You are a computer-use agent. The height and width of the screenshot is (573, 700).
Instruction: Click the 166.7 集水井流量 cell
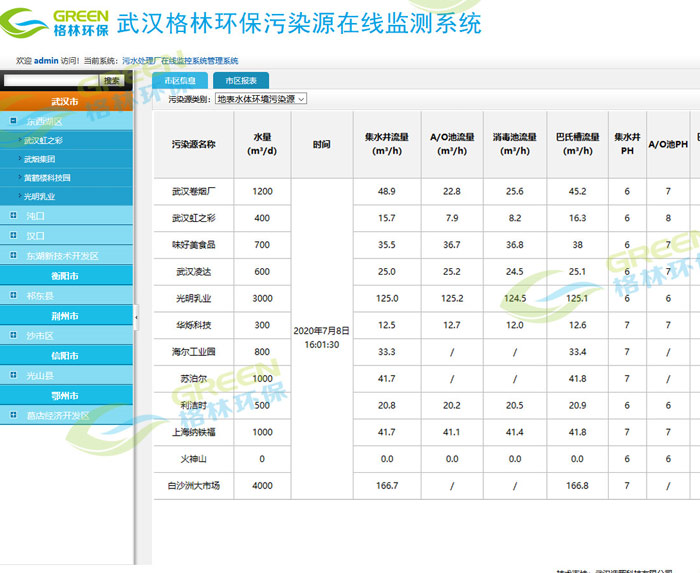click(x=387, y=486)
